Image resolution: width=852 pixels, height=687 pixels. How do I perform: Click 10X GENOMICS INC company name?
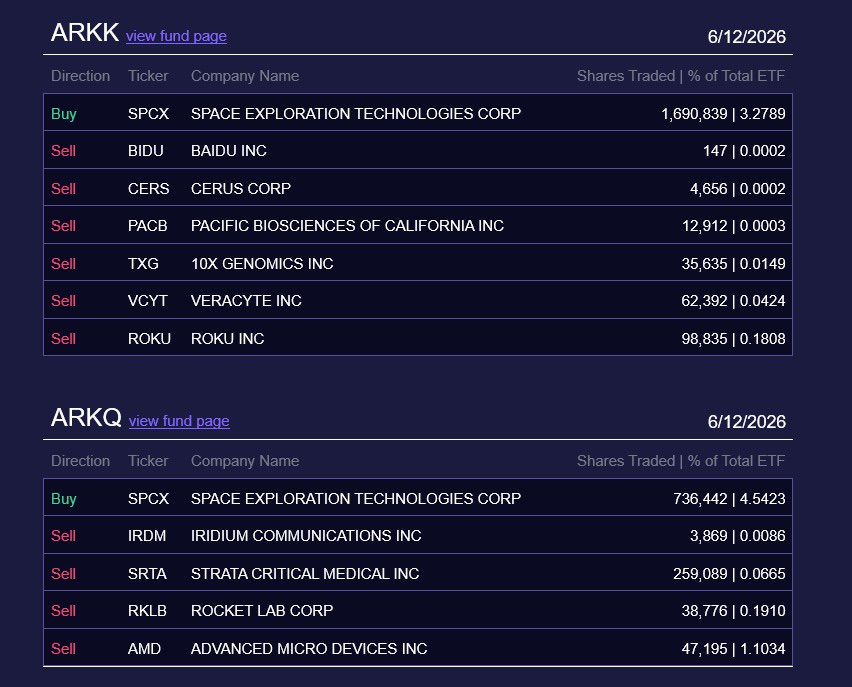pos(262,264)
